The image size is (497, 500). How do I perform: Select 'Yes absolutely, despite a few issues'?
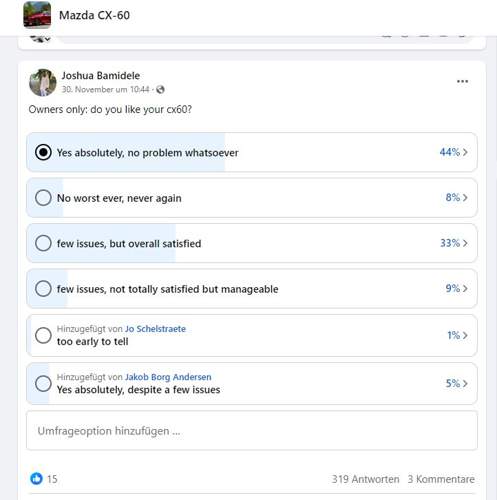tap(43, 383)
